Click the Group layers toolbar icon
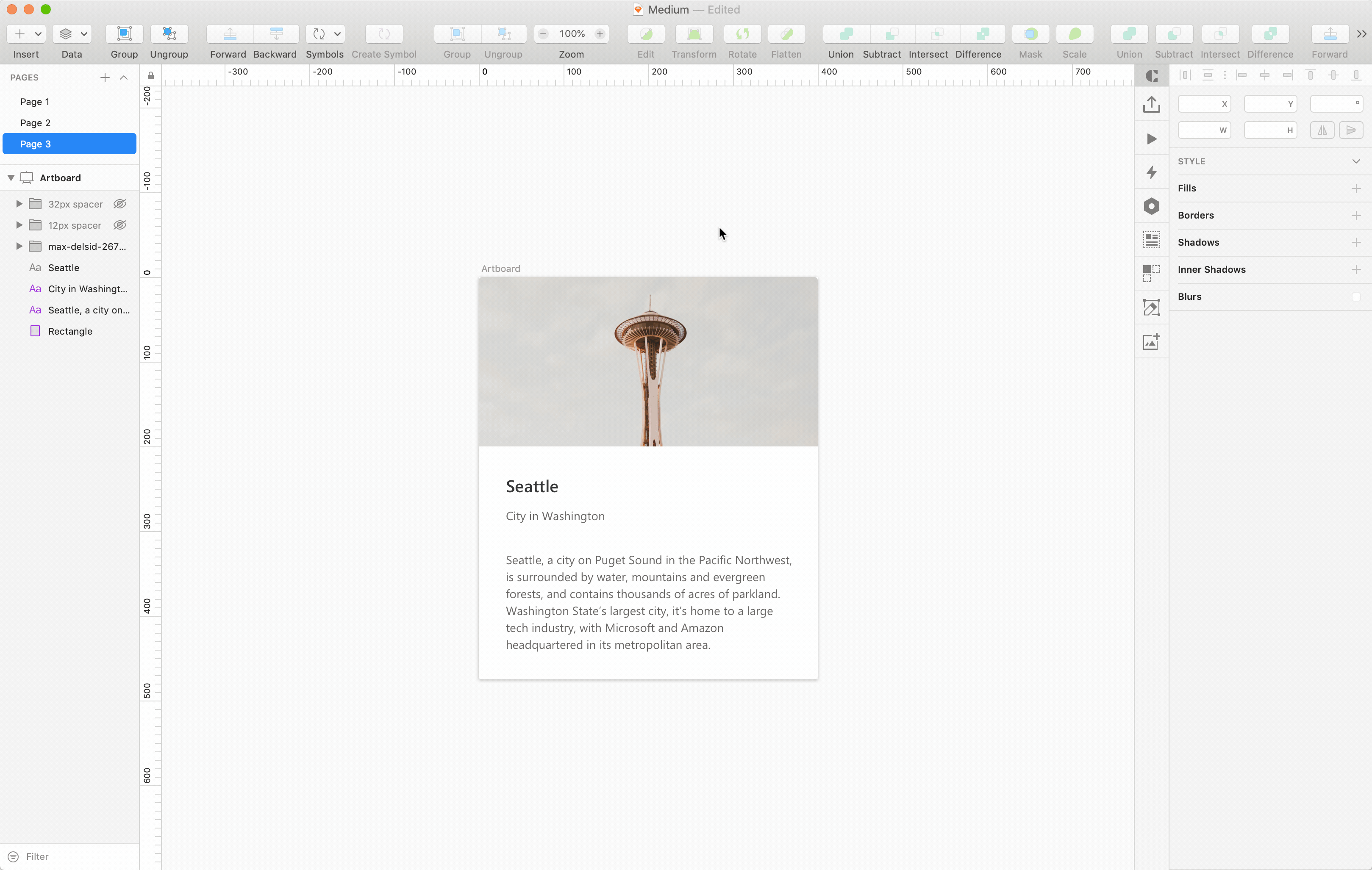Viewport: 1372px width, 870px height. point(124,34)
